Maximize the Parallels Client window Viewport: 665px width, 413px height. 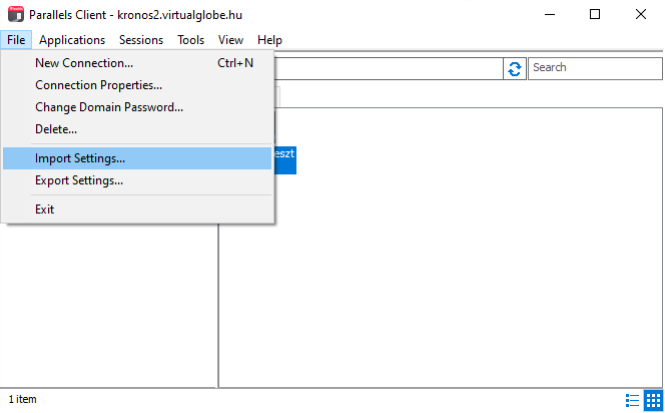595,15
